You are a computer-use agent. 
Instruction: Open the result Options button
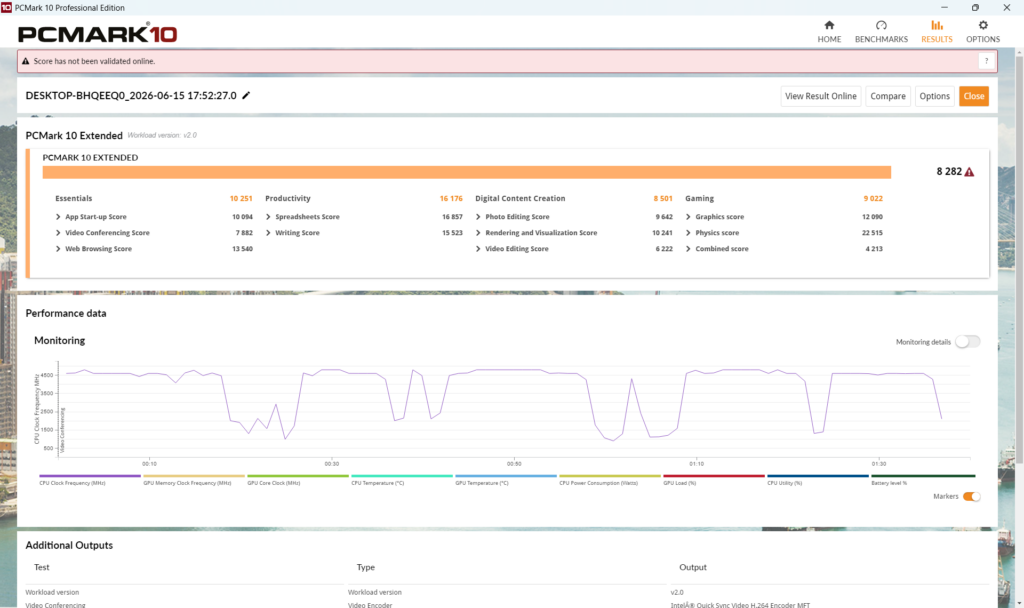click(935, 96)
